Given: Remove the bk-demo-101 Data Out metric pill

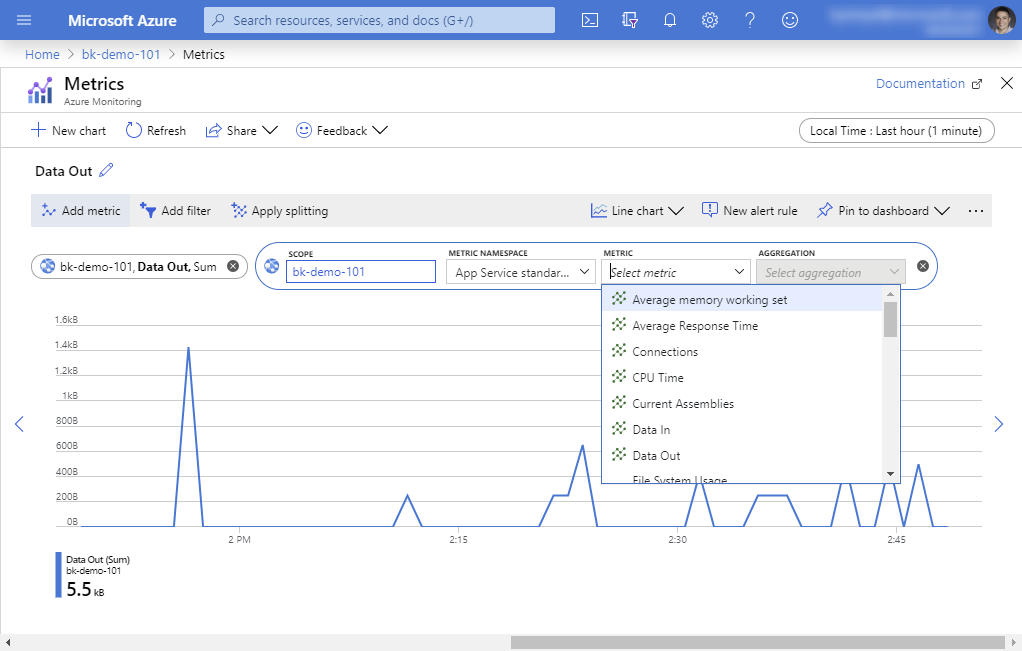Looking at the screenshot, I should [x=233, y=266].
